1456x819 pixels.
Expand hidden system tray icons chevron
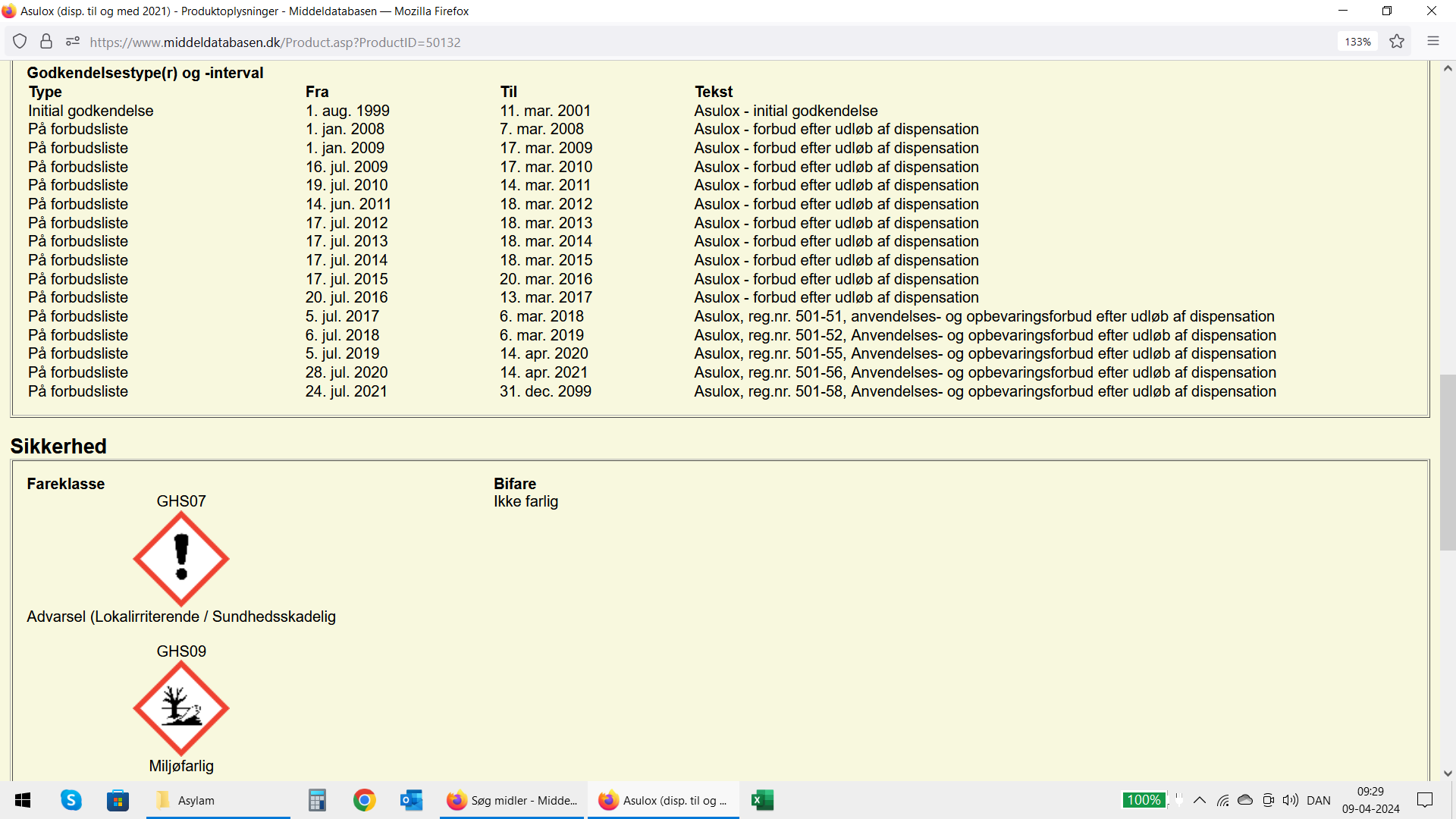point(1200,800)
